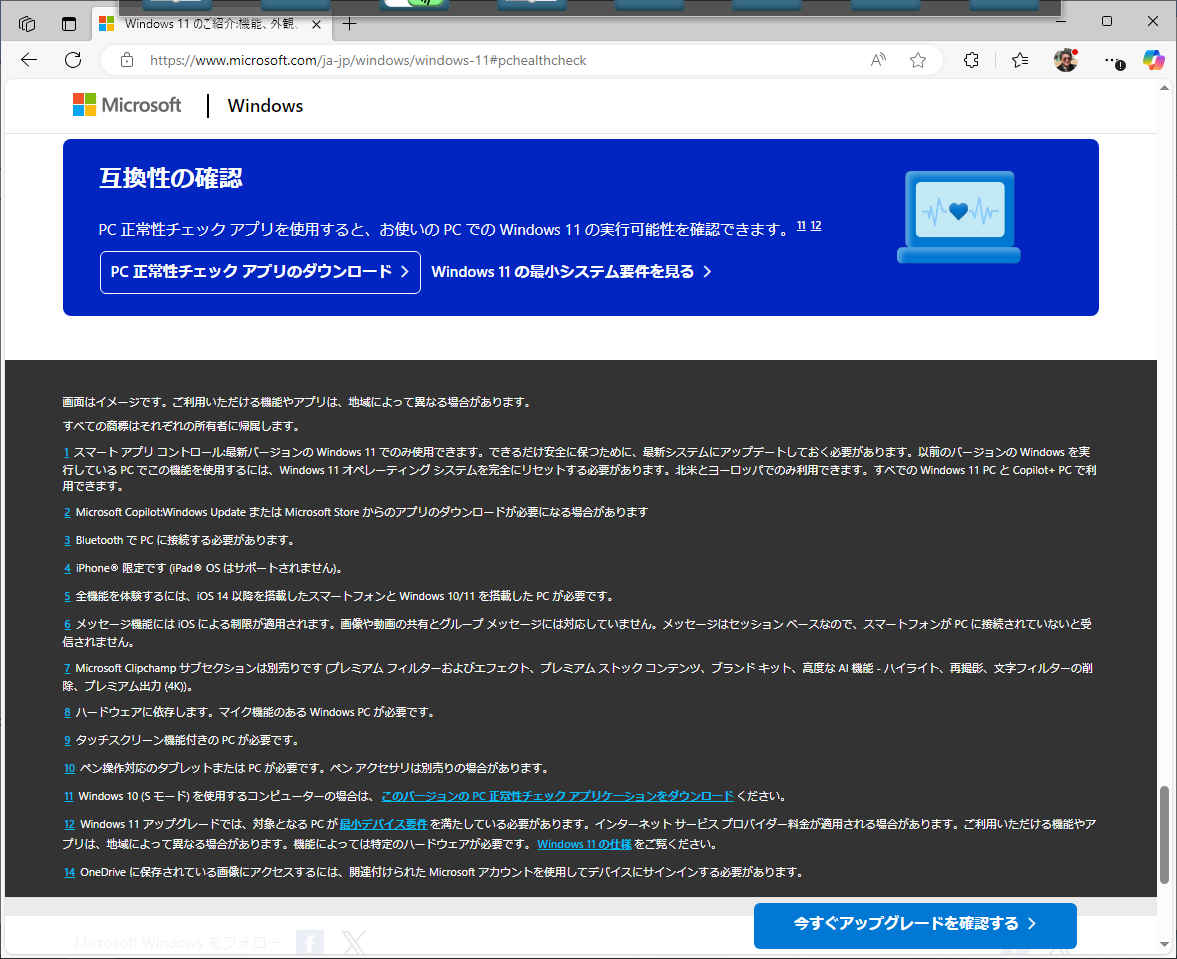Click the Microsoft logo in page header
This screenshot has width=1177, height=959.
tap(127, 105)
